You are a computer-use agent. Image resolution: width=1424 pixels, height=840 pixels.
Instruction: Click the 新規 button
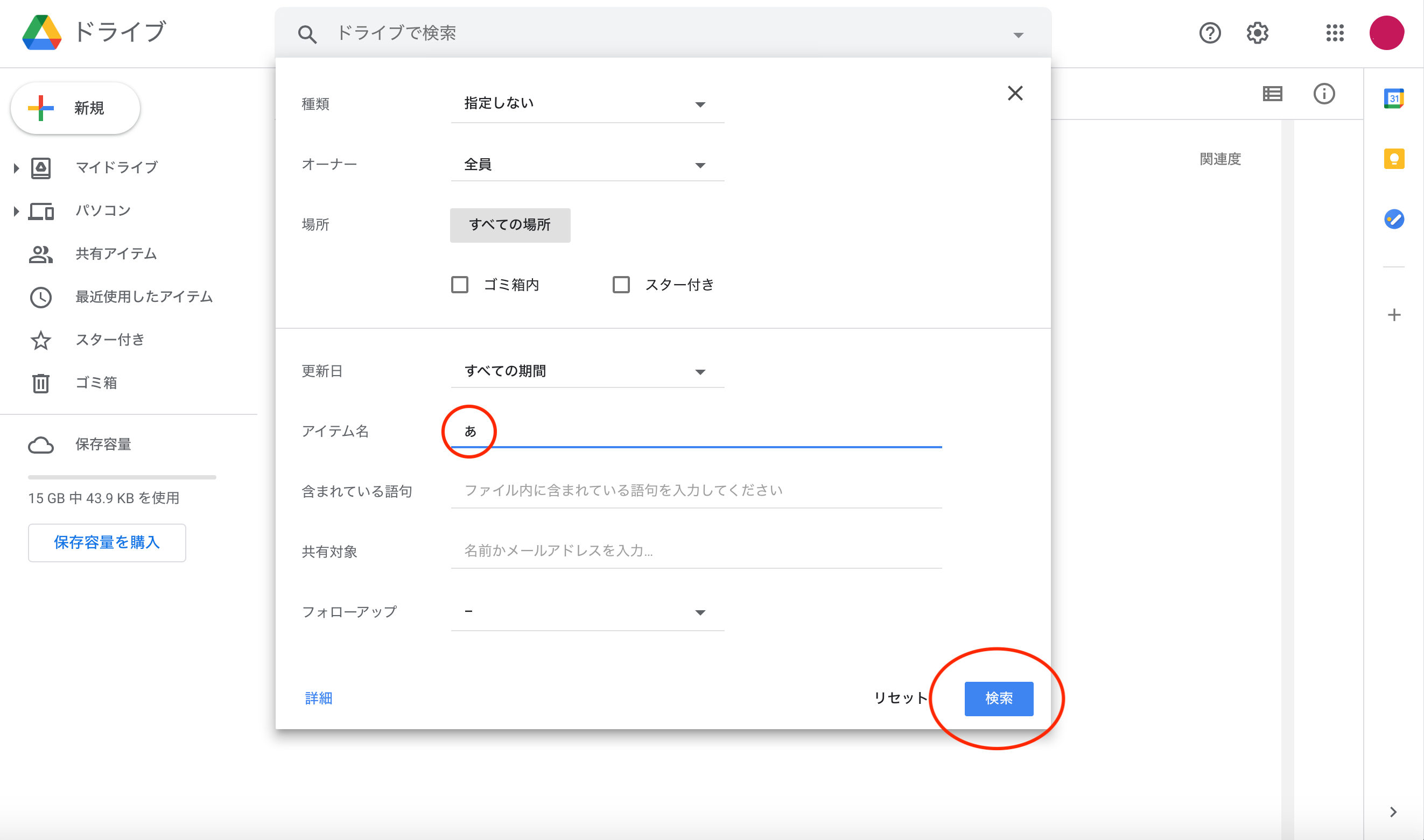[75, 108]
